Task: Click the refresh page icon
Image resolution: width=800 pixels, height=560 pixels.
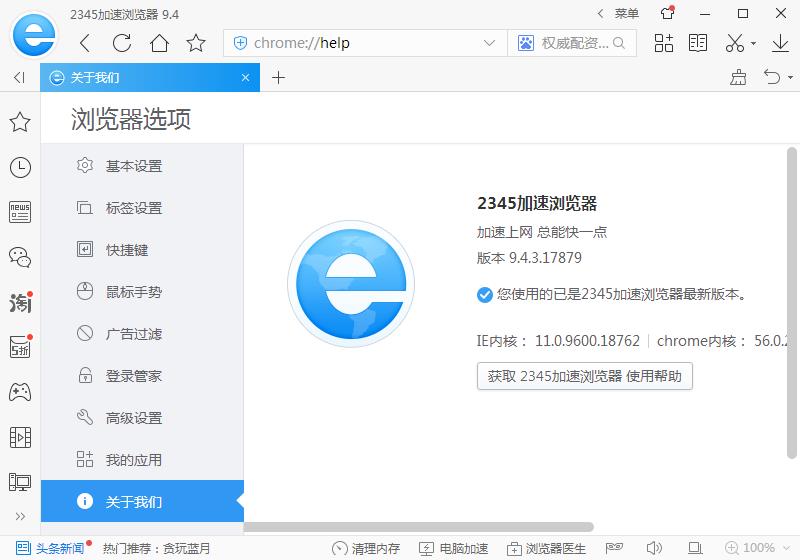Action: 122,43
